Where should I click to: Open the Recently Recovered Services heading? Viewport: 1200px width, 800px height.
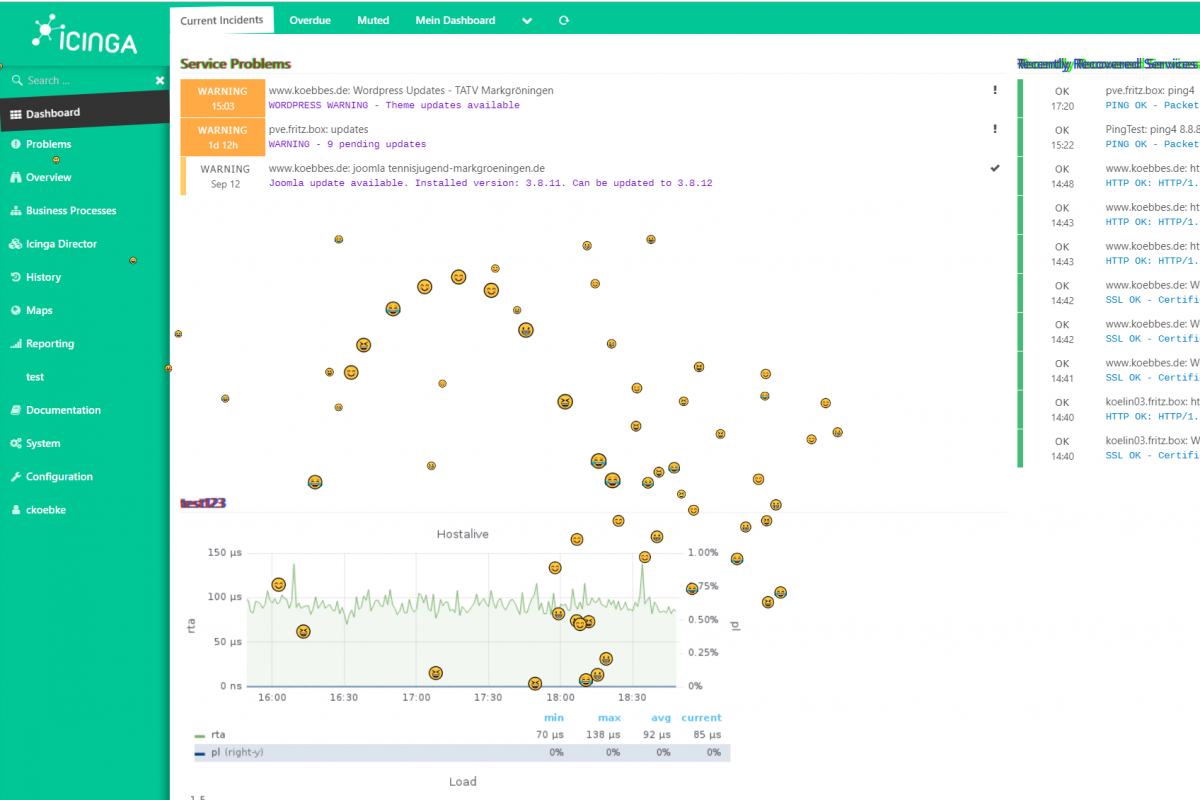click(1107, 63)
